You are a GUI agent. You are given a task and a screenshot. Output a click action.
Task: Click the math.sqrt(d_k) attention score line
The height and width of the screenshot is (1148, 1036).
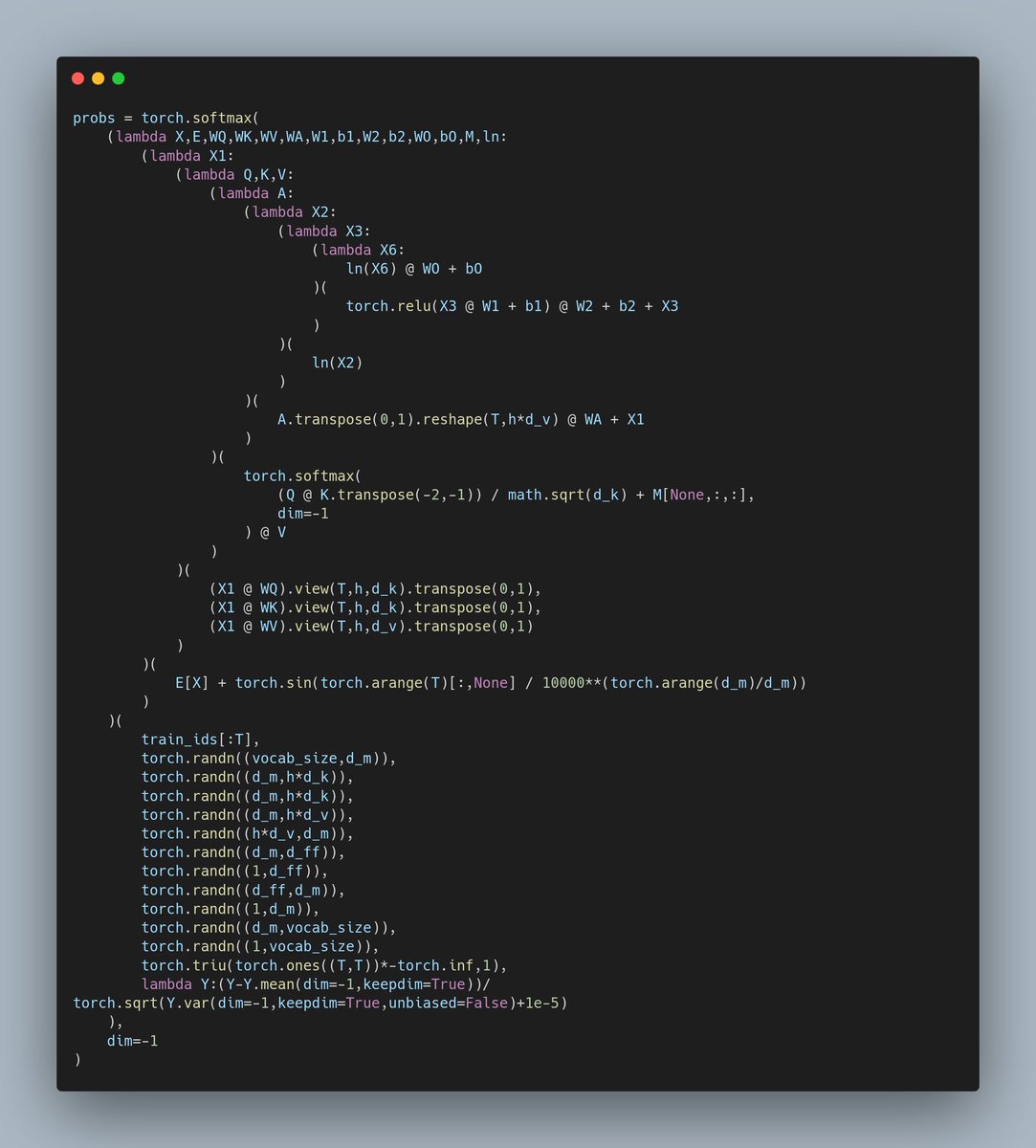click(x=517, y=495)
